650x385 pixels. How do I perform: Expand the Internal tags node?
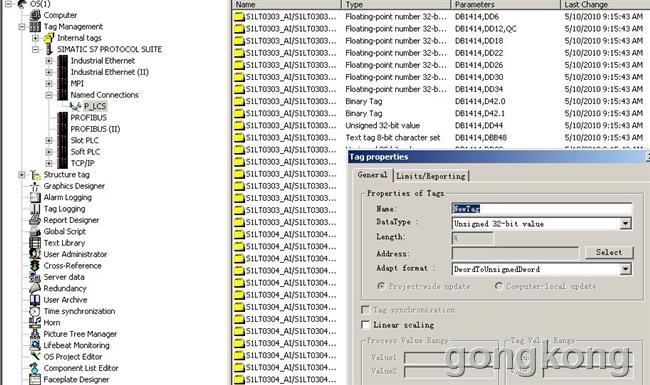[x=35, y=38]
